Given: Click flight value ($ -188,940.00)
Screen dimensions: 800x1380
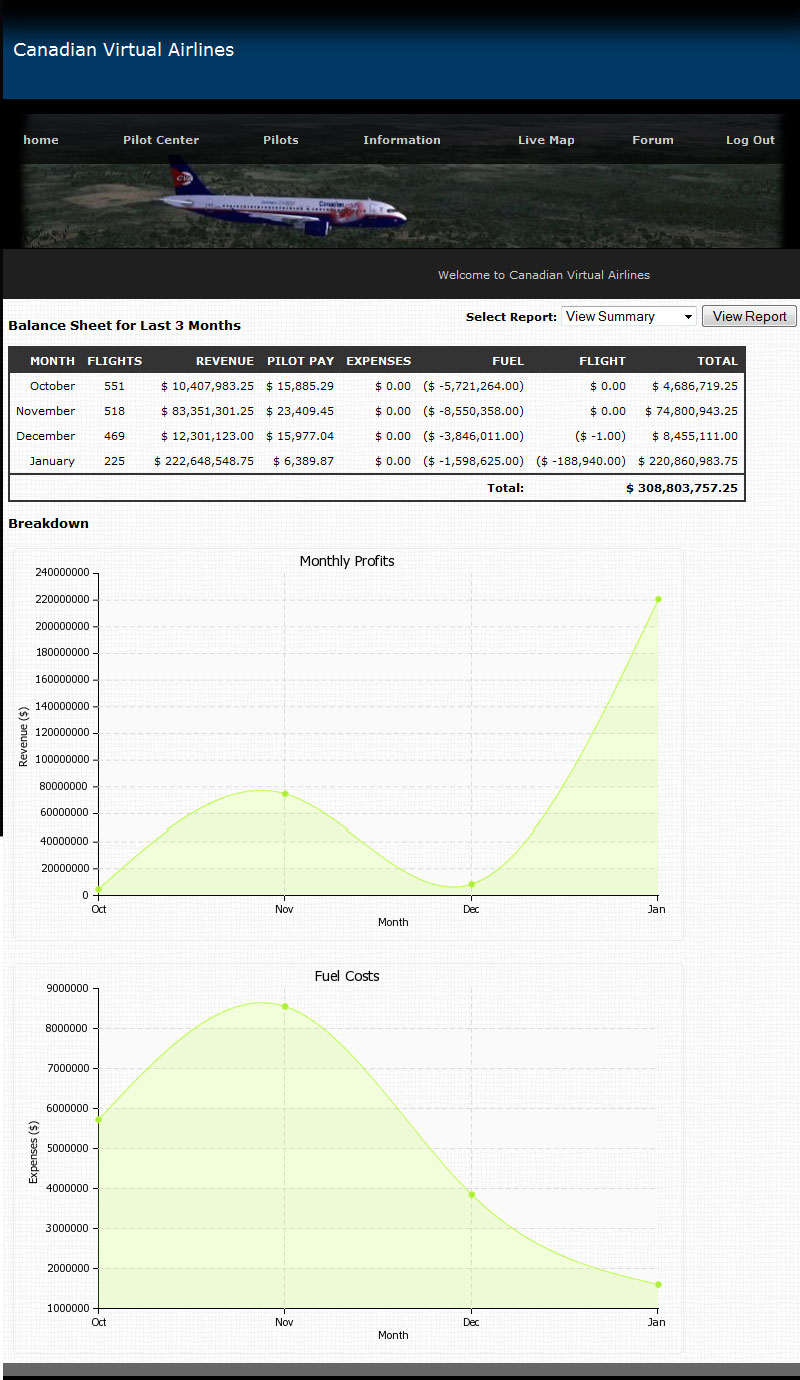Looking at the screenshot, I should pyautogui.click(x=581, y=461).
